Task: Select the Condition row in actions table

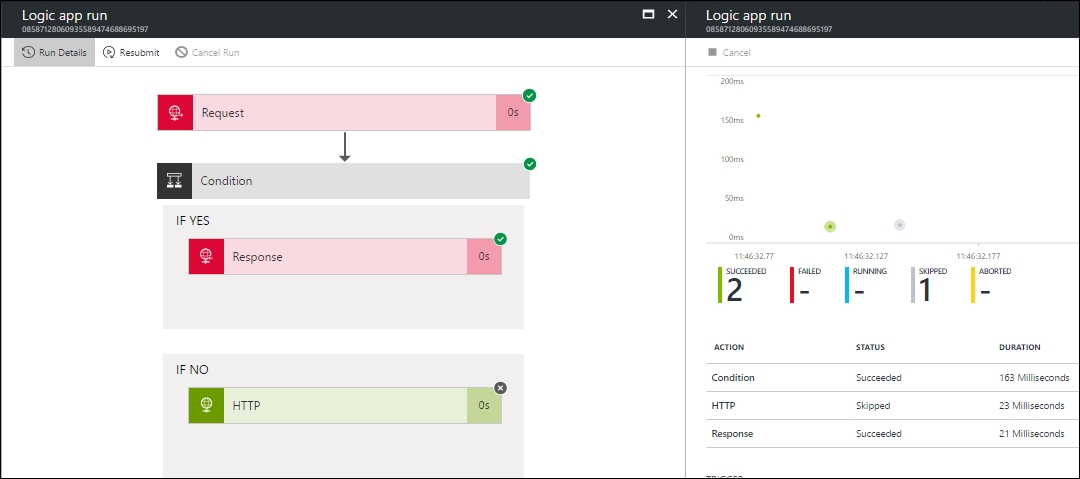Action: [x=893, y=378]
